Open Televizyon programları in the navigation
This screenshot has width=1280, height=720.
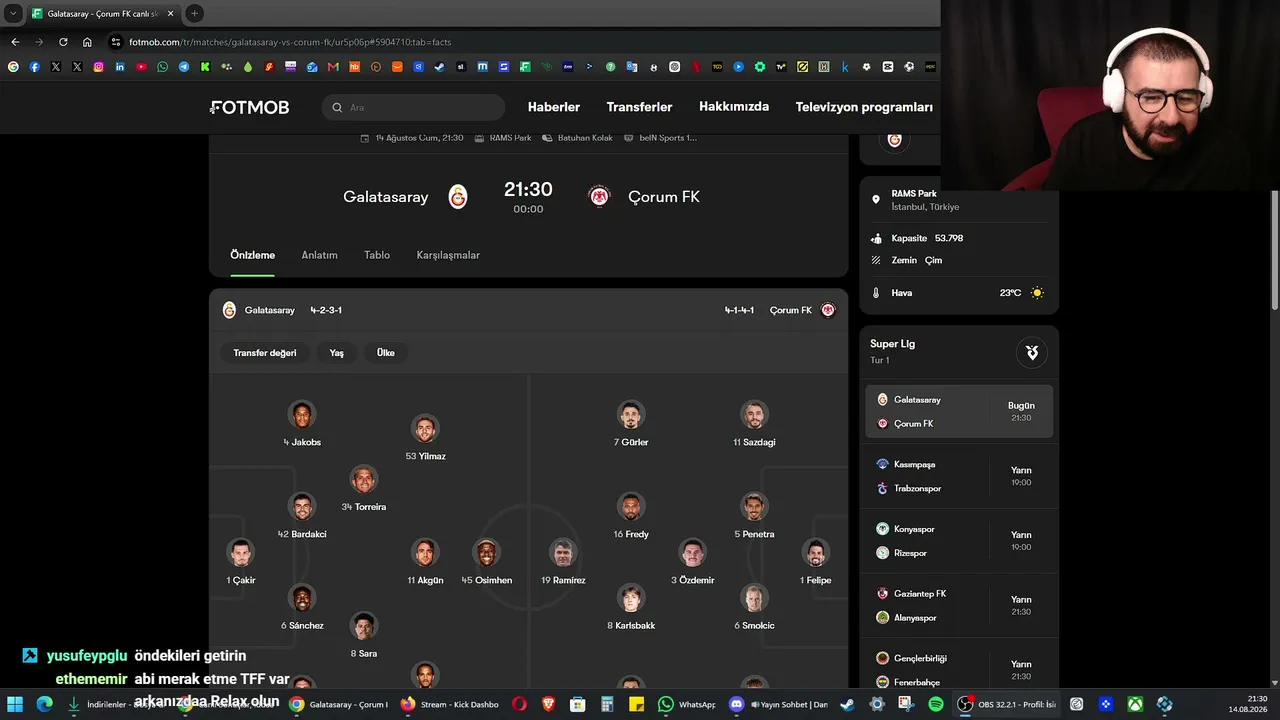tap(864, 107)
